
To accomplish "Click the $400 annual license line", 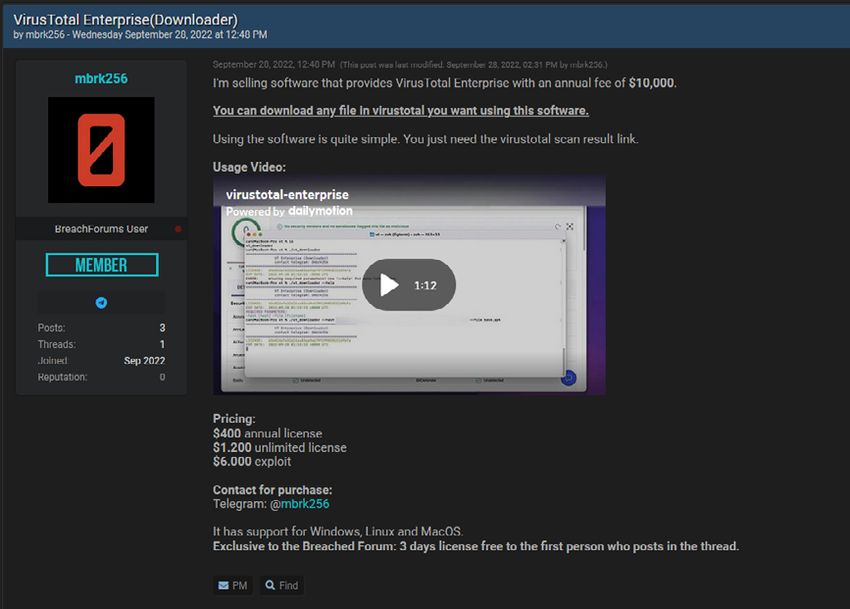I will point(267,433).
